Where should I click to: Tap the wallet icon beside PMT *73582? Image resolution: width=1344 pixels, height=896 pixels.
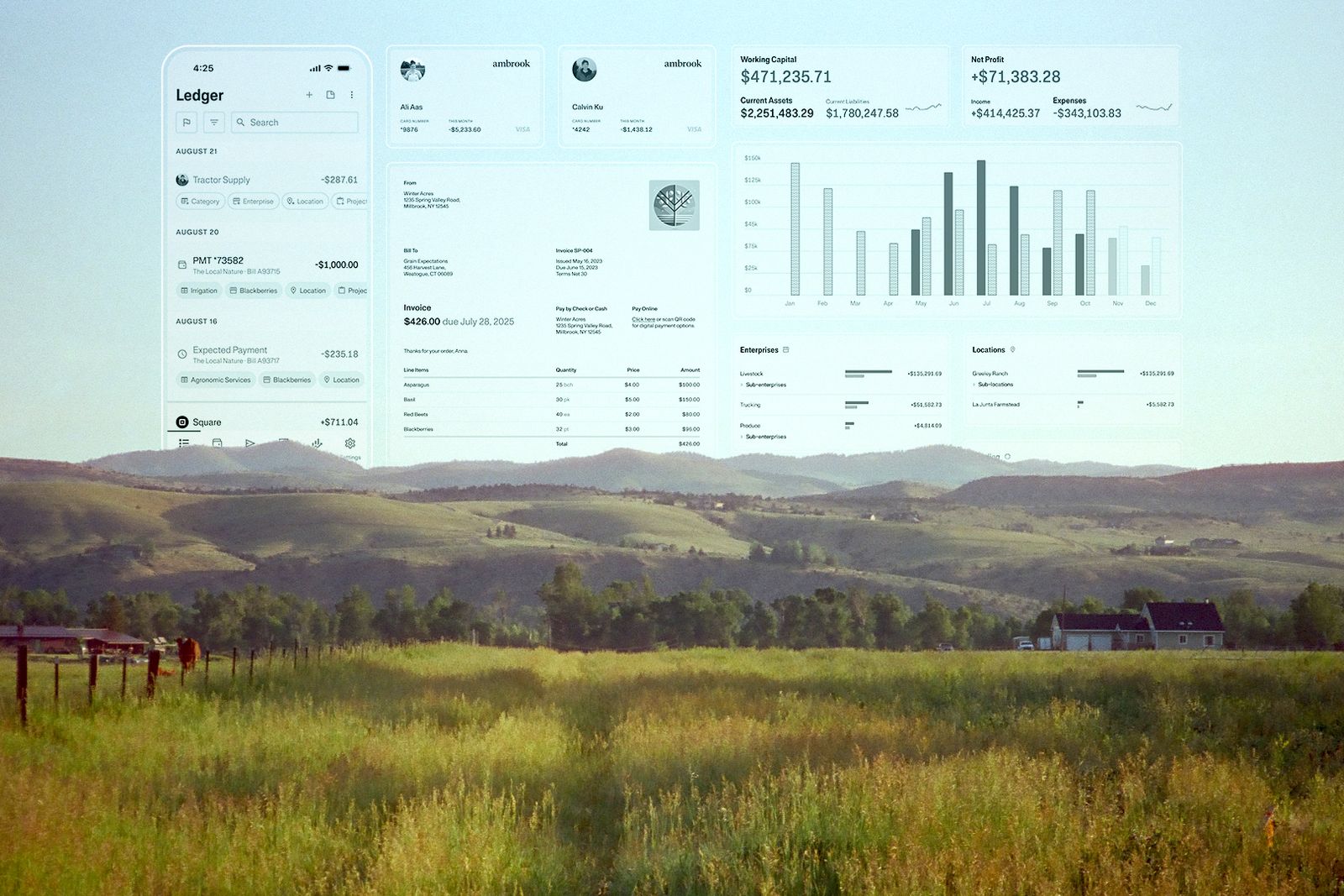(x=182, y=265)
